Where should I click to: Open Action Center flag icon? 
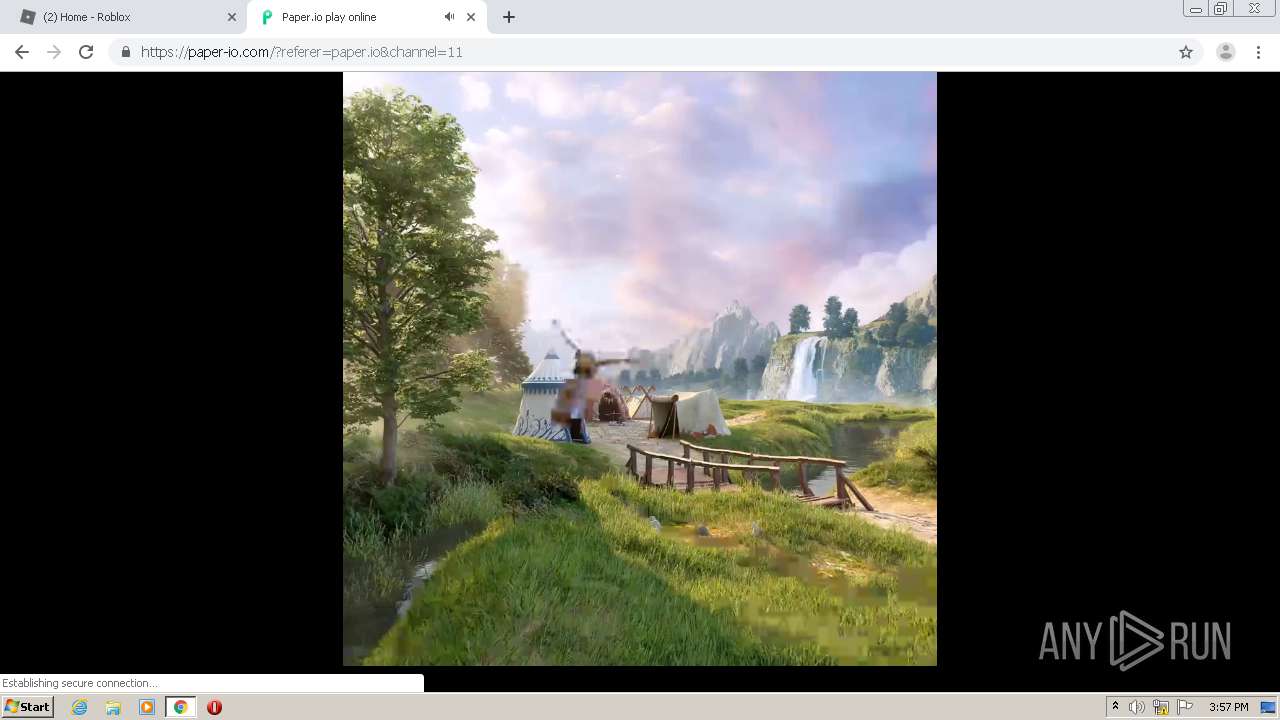[1185, 707]
